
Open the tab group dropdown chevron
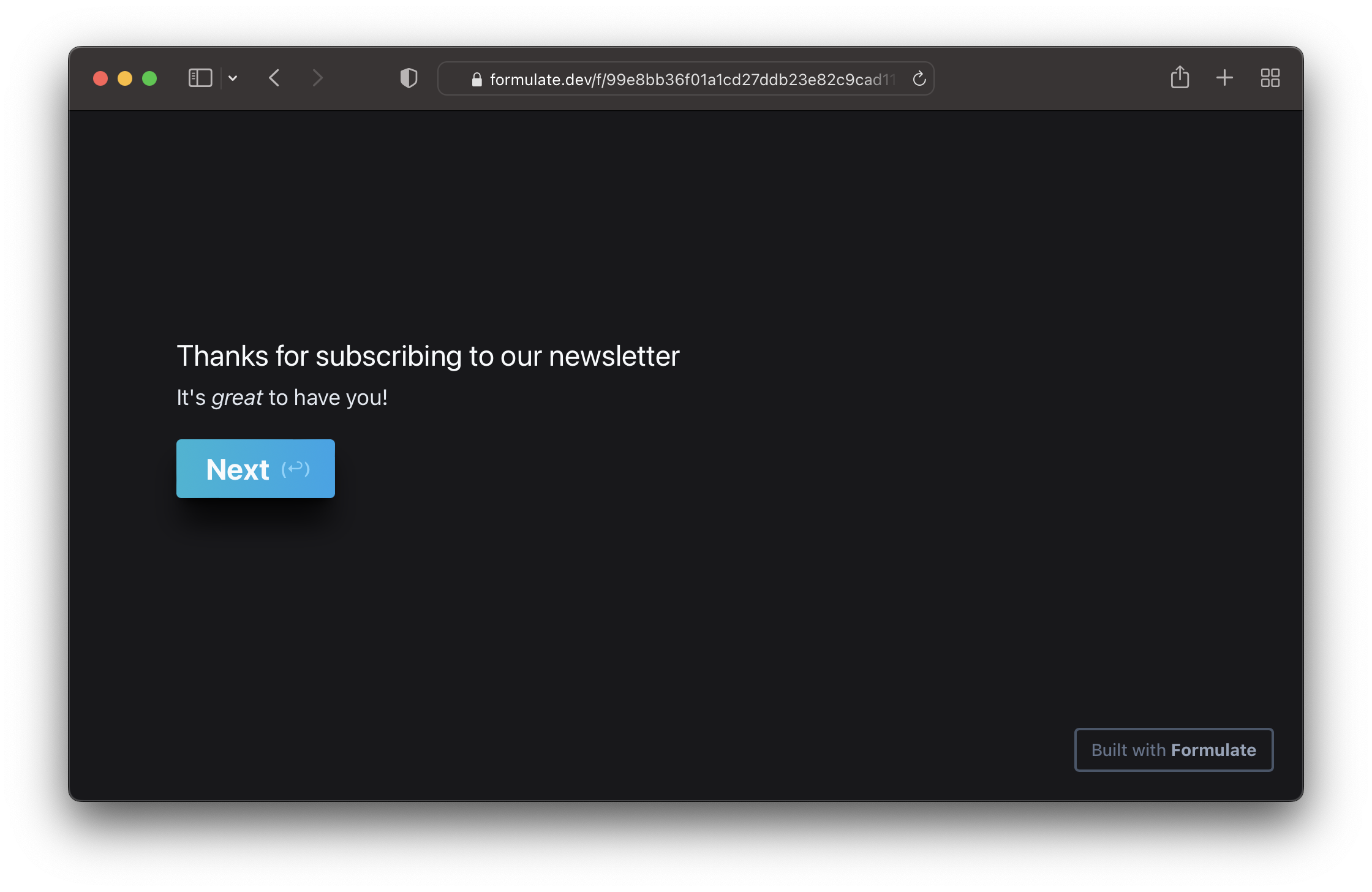233,78
